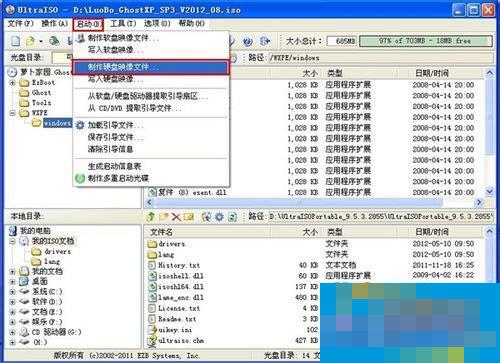The width and height of the screenshot is (500, 363).
Task: Expand the 软件(D:) drive node
Action: 13,302
